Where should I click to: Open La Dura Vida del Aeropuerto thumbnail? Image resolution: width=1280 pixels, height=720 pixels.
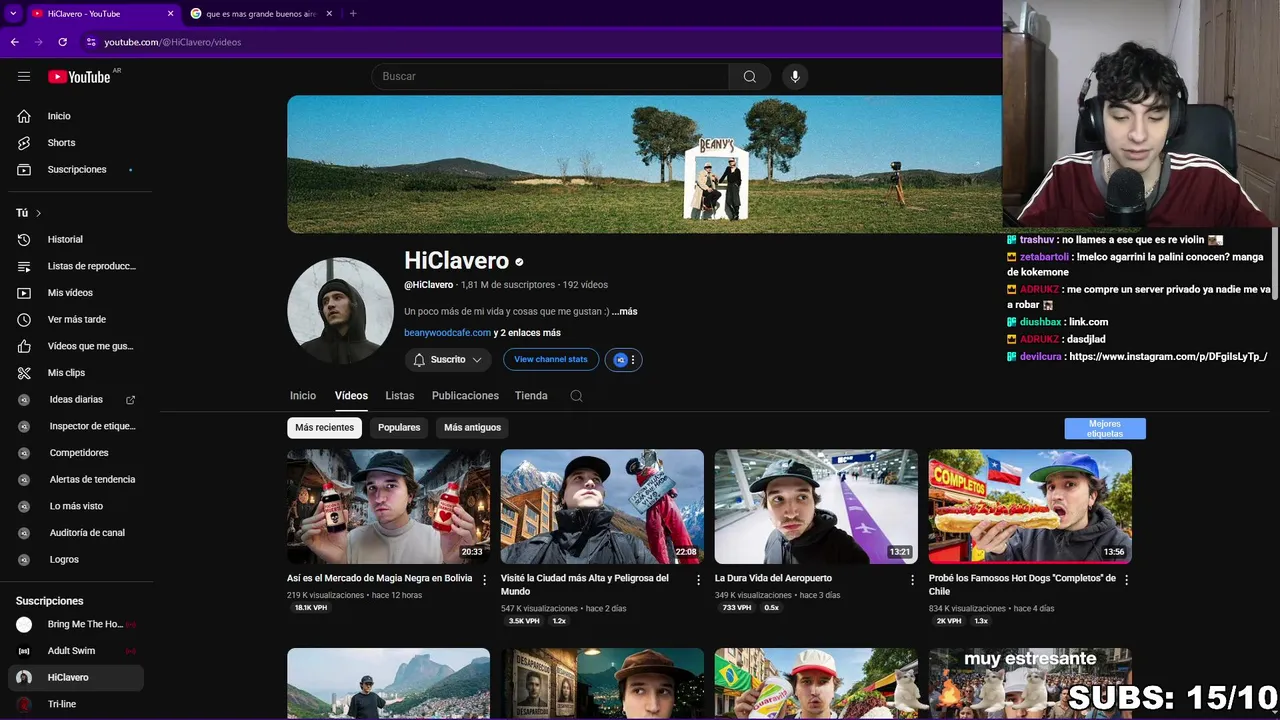tap(816, 507)
